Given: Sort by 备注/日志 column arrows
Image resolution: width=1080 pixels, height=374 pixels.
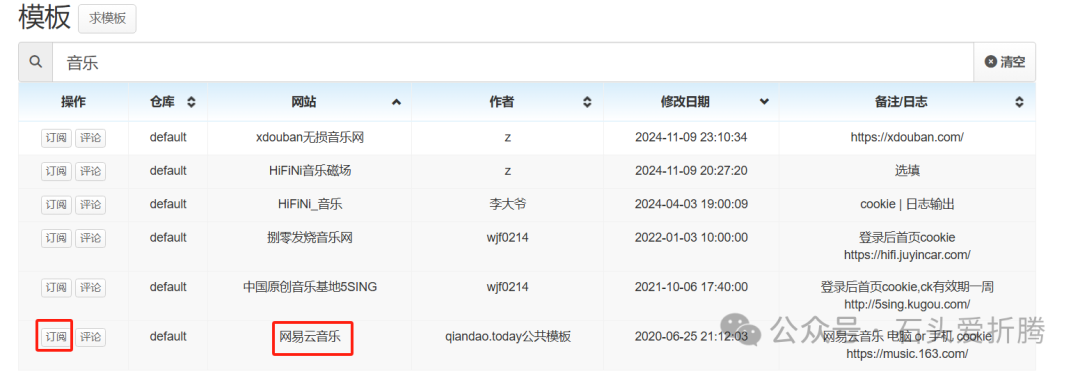Looking at the screenshot, I should click(x=1019, y=102).
